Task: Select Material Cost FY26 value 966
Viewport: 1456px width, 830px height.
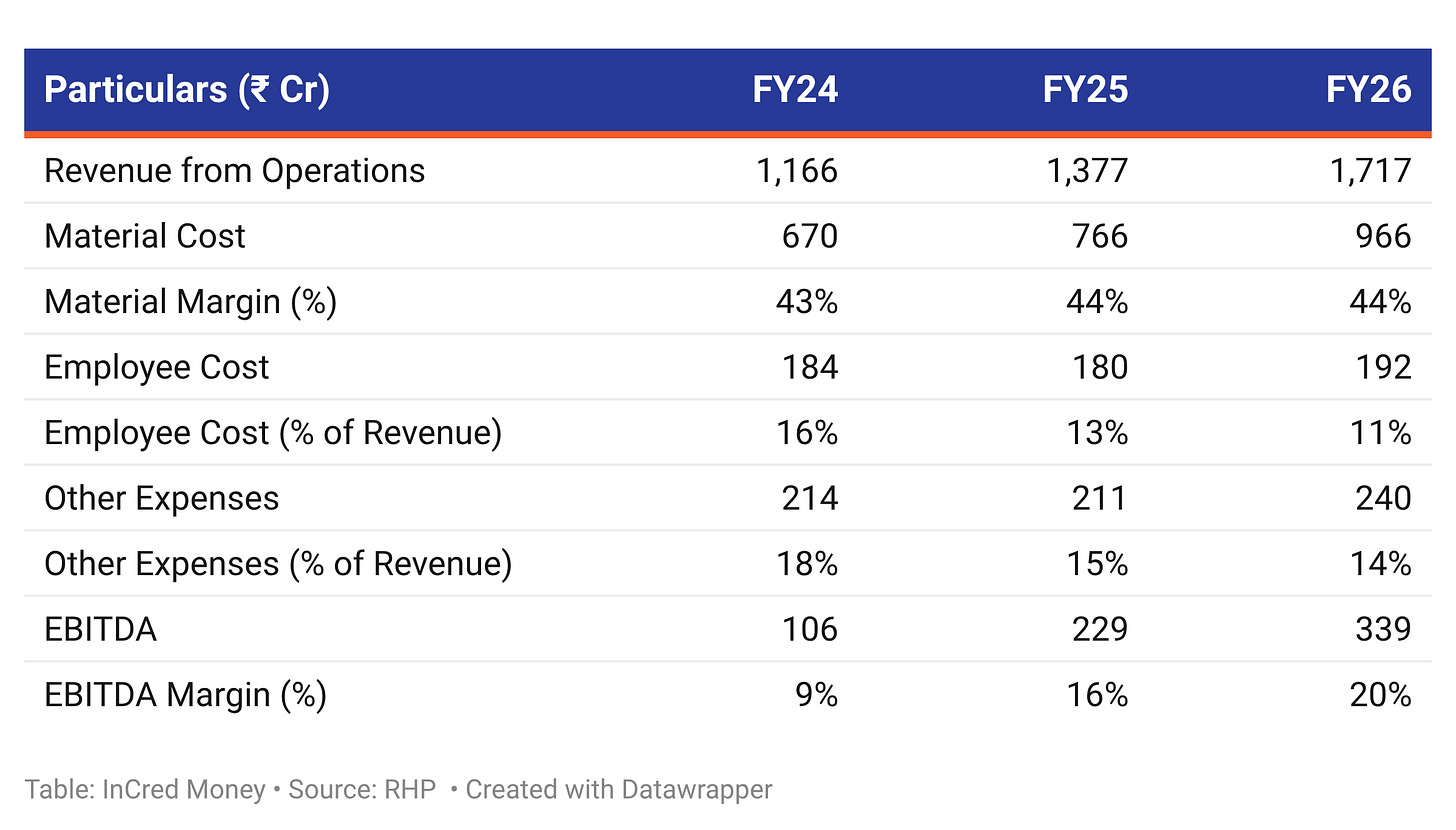Action: point(1385,236)
